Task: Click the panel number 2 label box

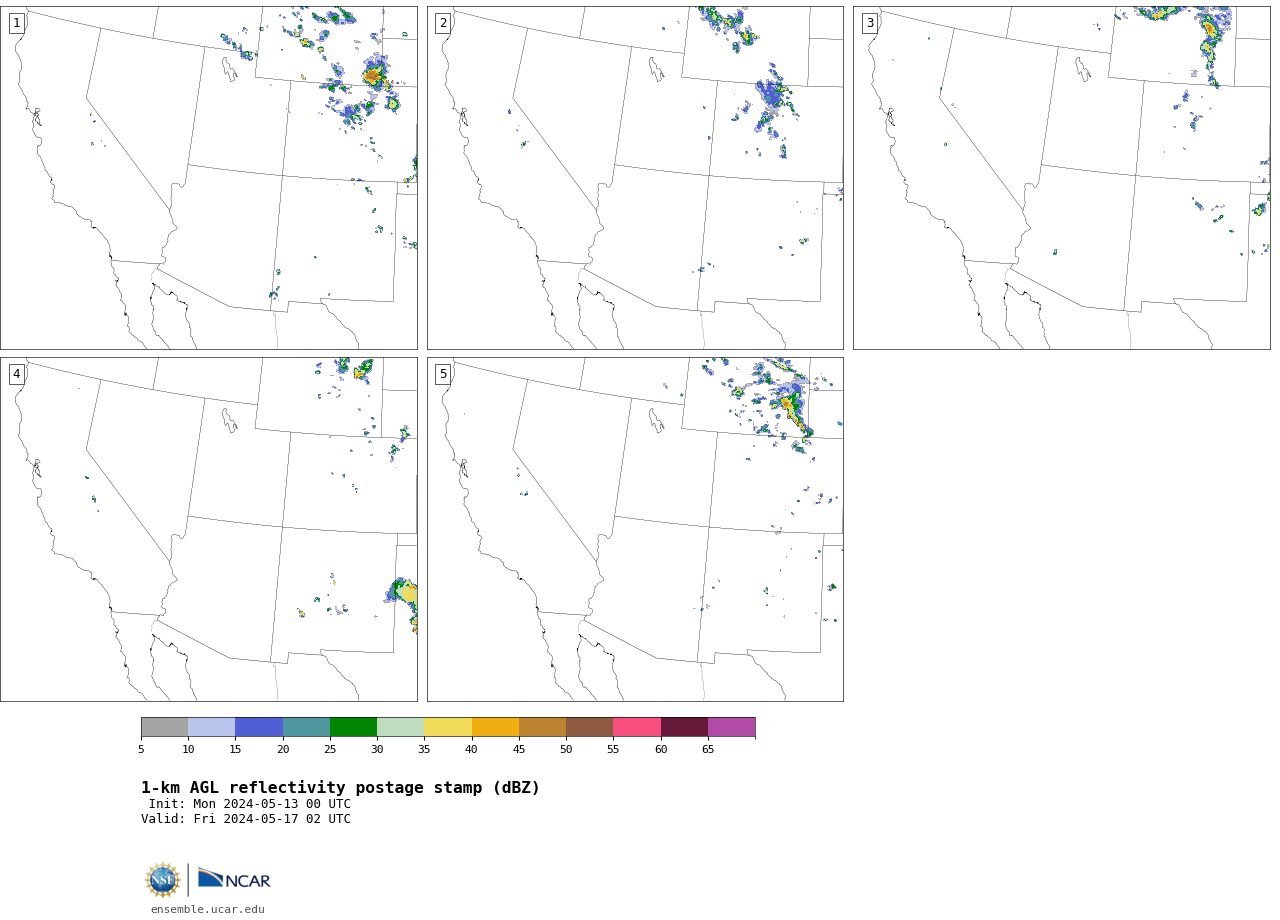Action: point(443,23)
